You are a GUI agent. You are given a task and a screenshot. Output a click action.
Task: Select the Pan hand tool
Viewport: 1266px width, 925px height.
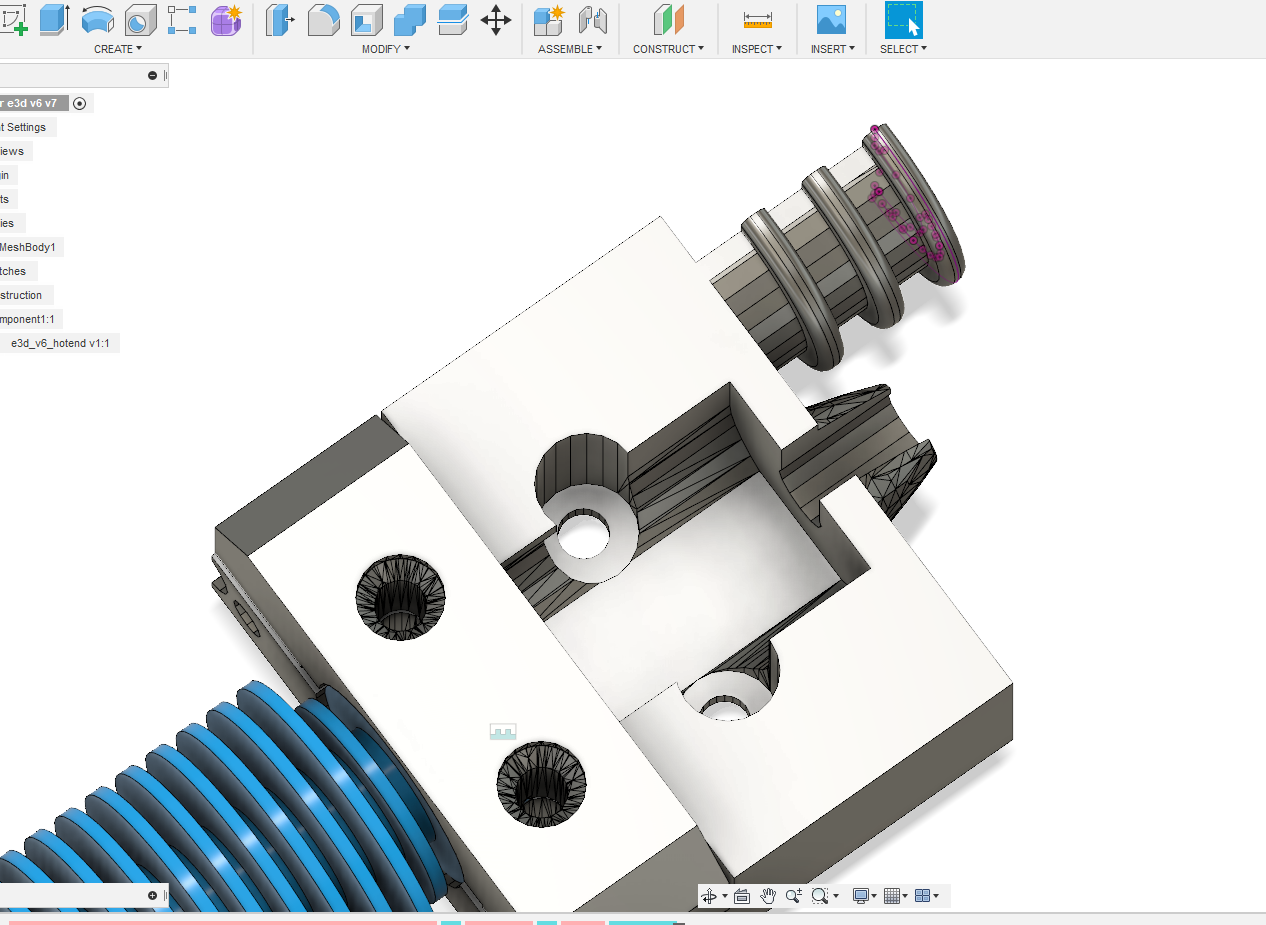click(x=768, y=896)
